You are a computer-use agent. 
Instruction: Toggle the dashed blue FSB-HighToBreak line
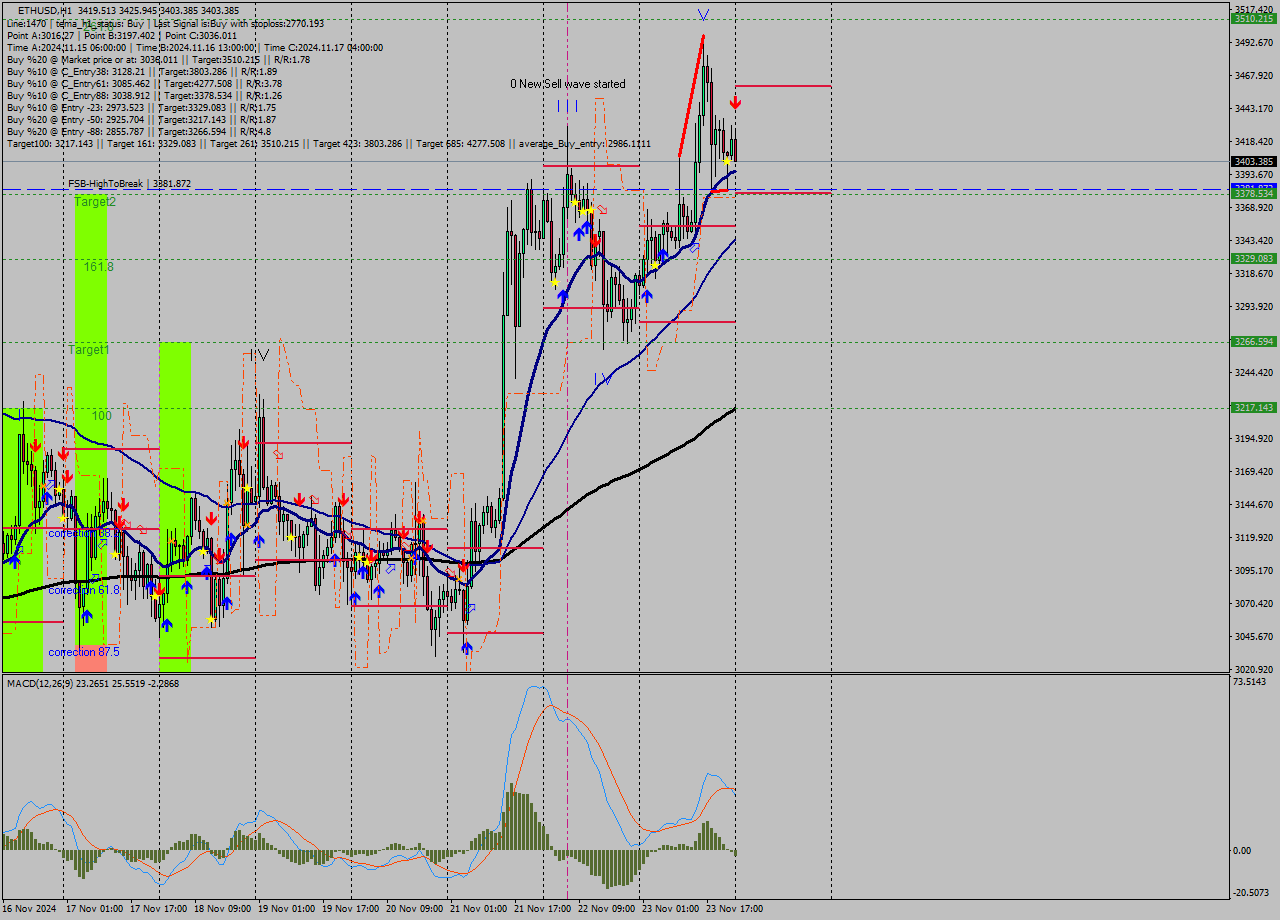[x=400, y=188]
